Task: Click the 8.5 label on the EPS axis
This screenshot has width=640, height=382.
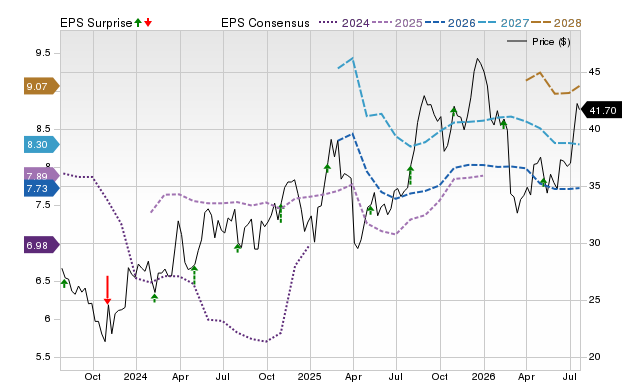Action: 43,129
